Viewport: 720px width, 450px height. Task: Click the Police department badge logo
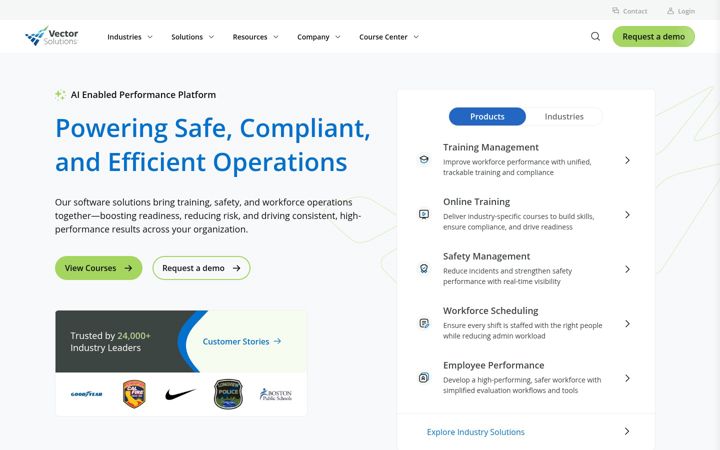[228, 394]
